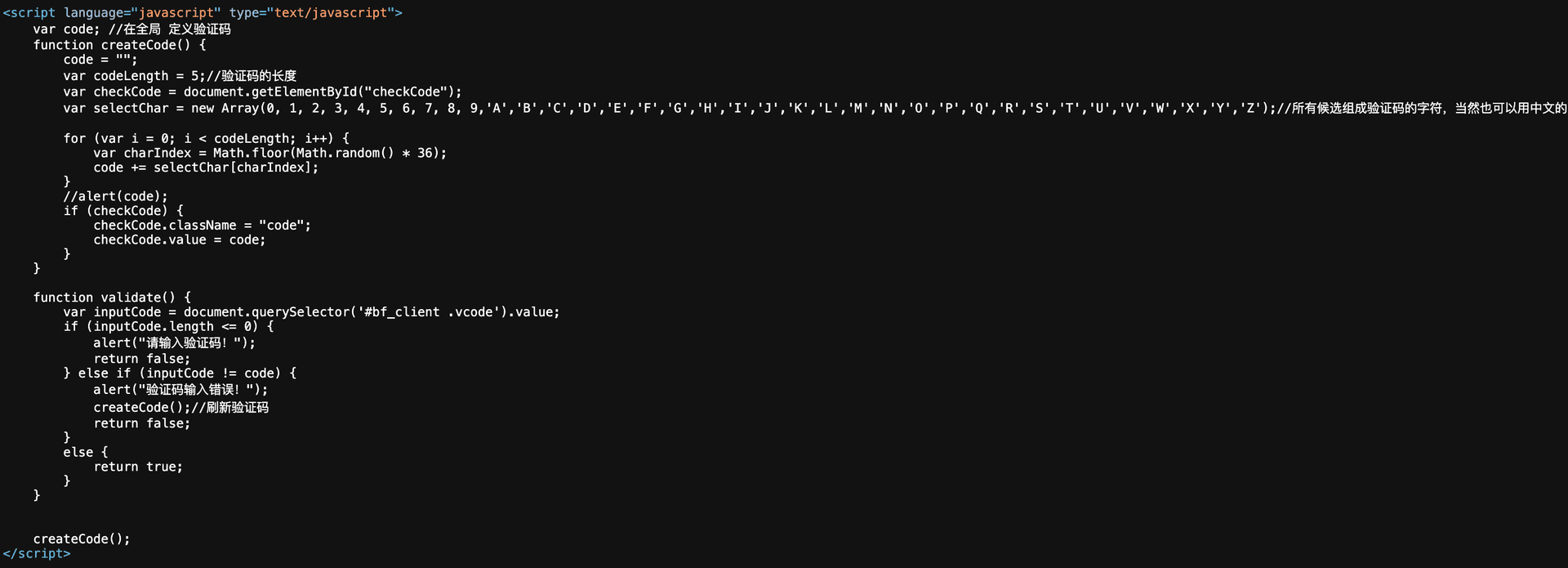Click the checkCode.className = "code" line

coord(202,226)
